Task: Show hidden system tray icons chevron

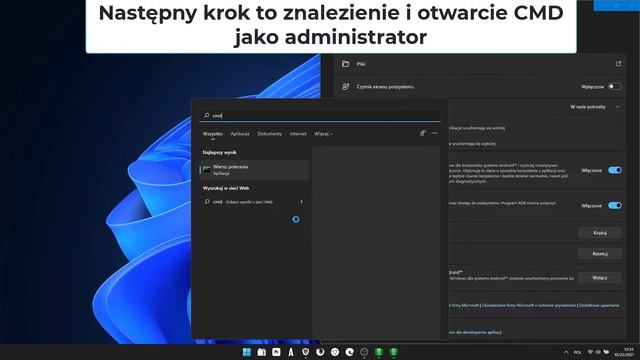Action: click(566, 352)
